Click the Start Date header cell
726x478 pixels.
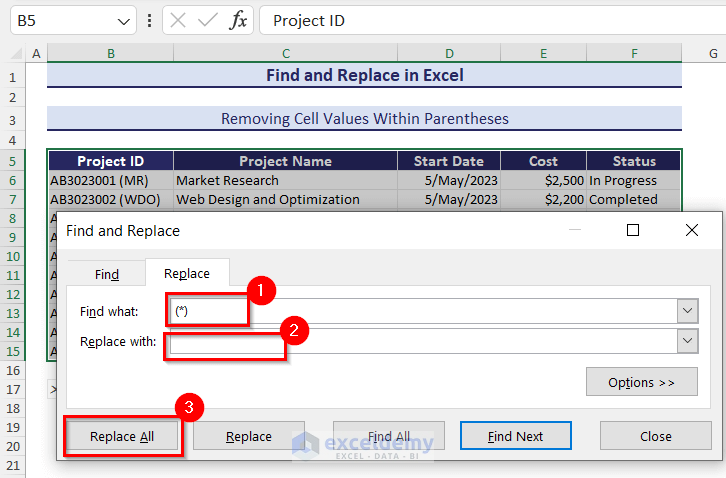coord(449,161)
